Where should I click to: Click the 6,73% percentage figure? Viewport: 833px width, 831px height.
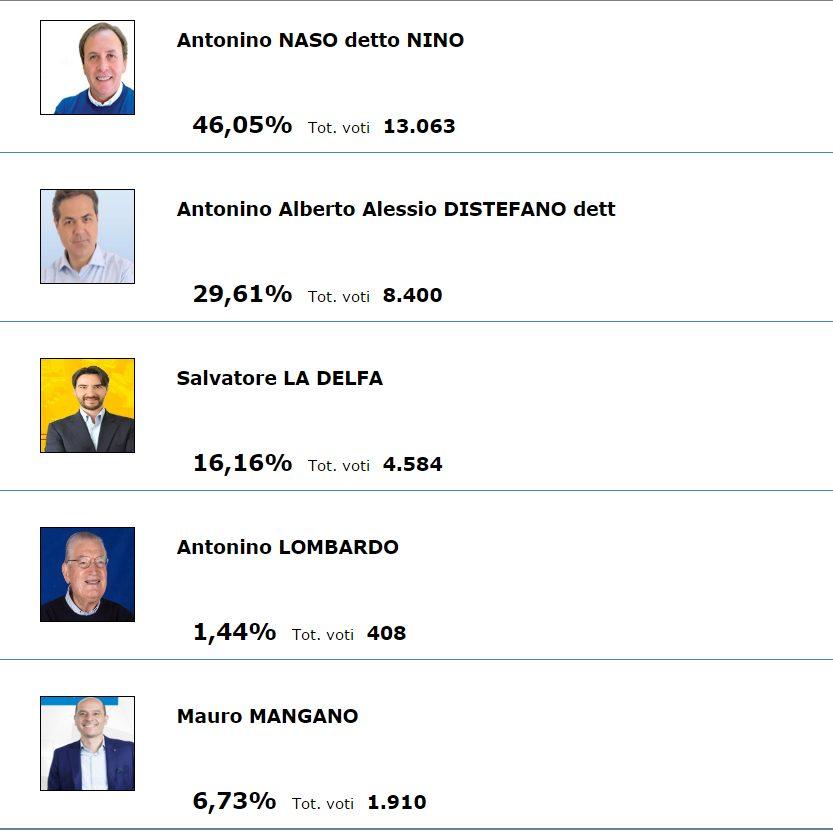click(x=234, y=801)
